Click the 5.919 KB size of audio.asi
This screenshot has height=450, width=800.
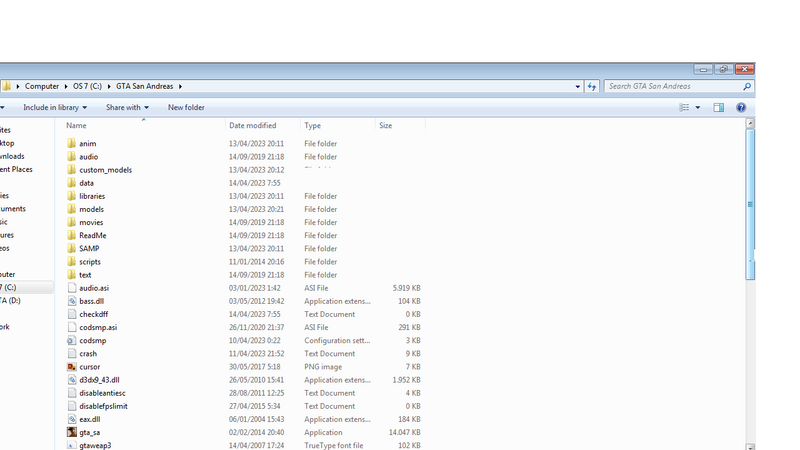[407, 288]
